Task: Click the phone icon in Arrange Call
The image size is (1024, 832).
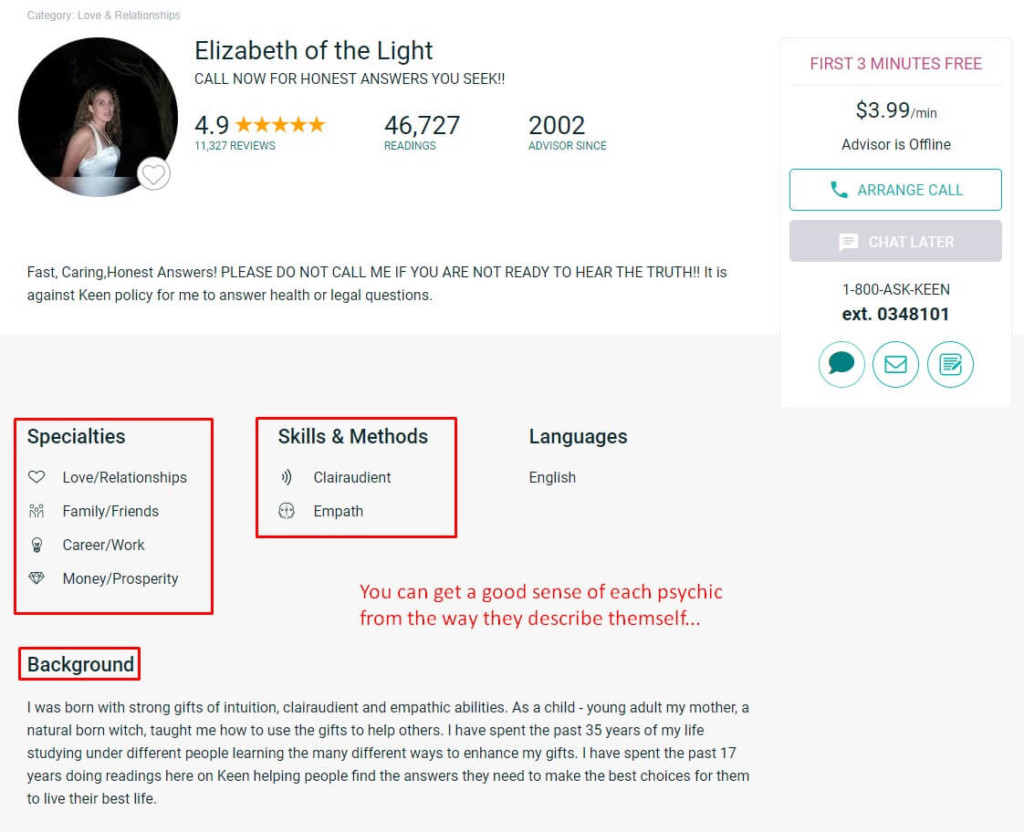Action: (x=839, y=190)
